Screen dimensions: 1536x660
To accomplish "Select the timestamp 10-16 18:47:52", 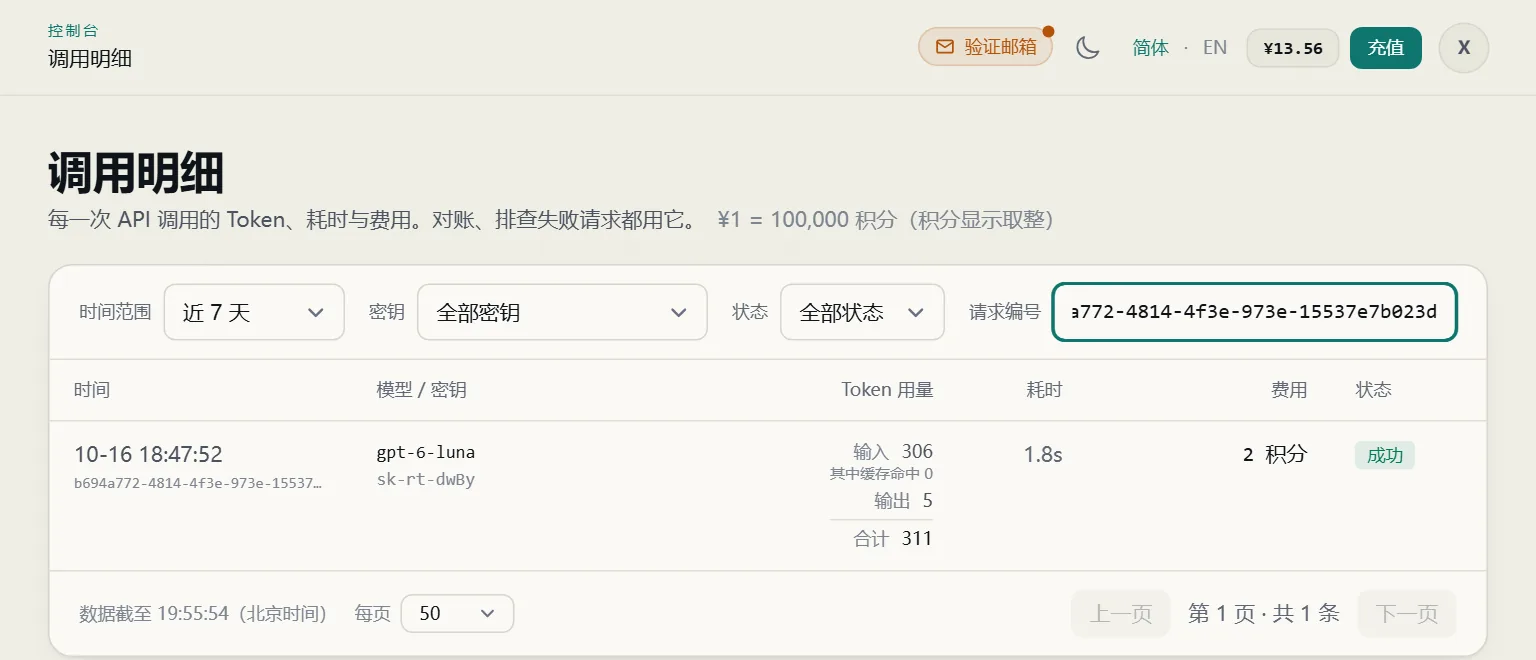I will pyautogui.click(x=148, y=454).
